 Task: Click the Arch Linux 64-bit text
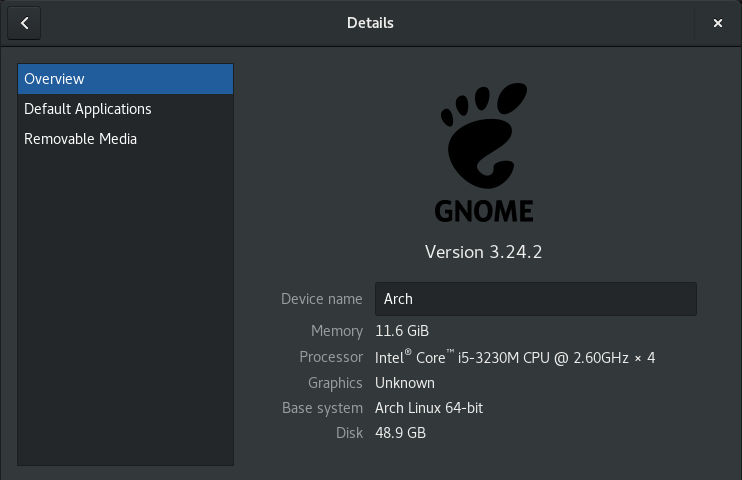pos(429,408)
